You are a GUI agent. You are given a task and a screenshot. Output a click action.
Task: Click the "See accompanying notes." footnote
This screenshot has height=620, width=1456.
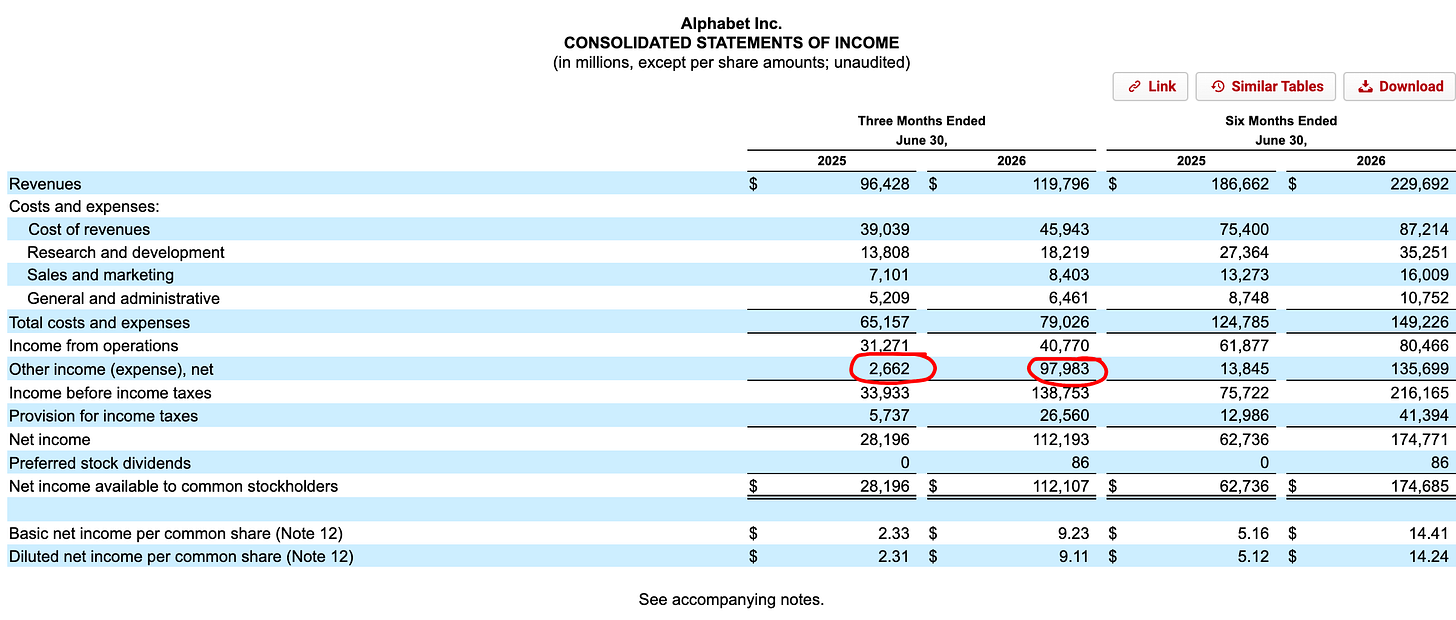point(731,600)
